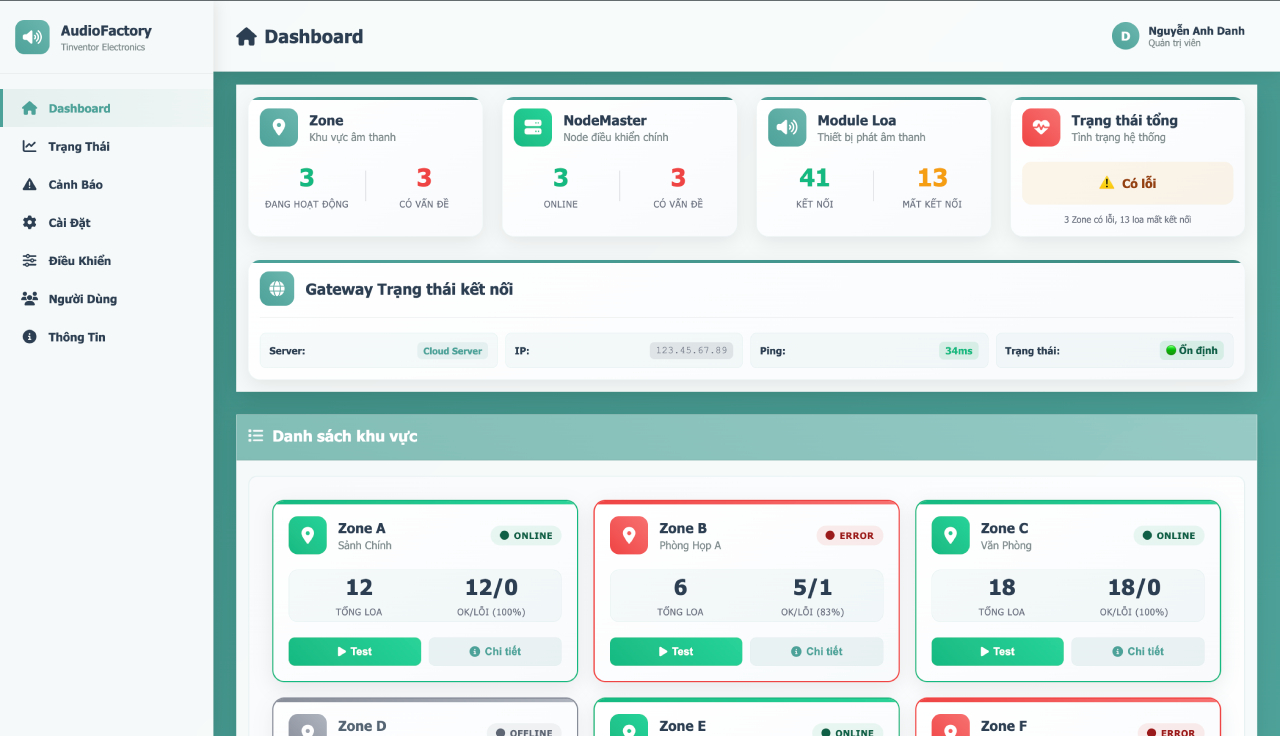Run Test on Zone C
Screen dimensions: 1280x736
click(x=997, y=651)
